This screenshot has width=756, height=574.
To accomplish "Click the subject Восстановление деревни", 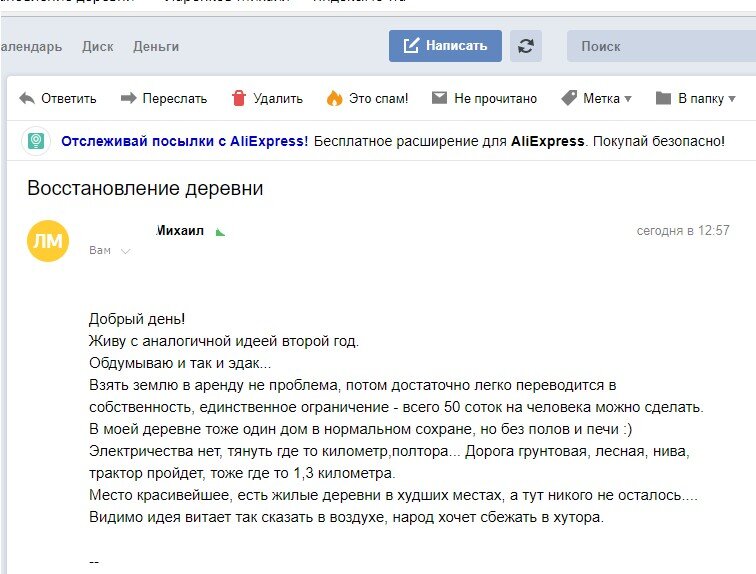I will (145, 188).
